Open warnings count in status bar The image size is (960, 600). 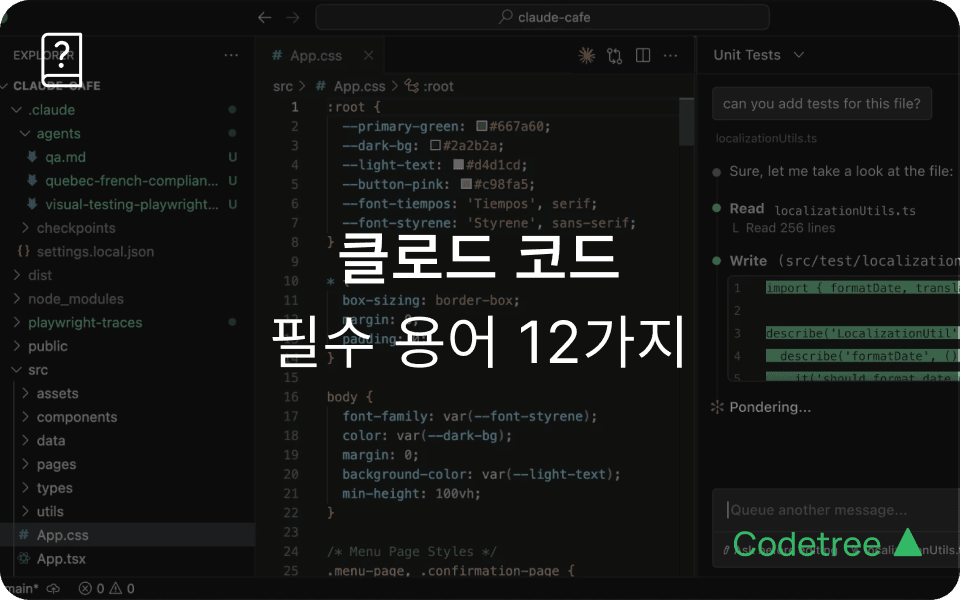click(122, 589)
